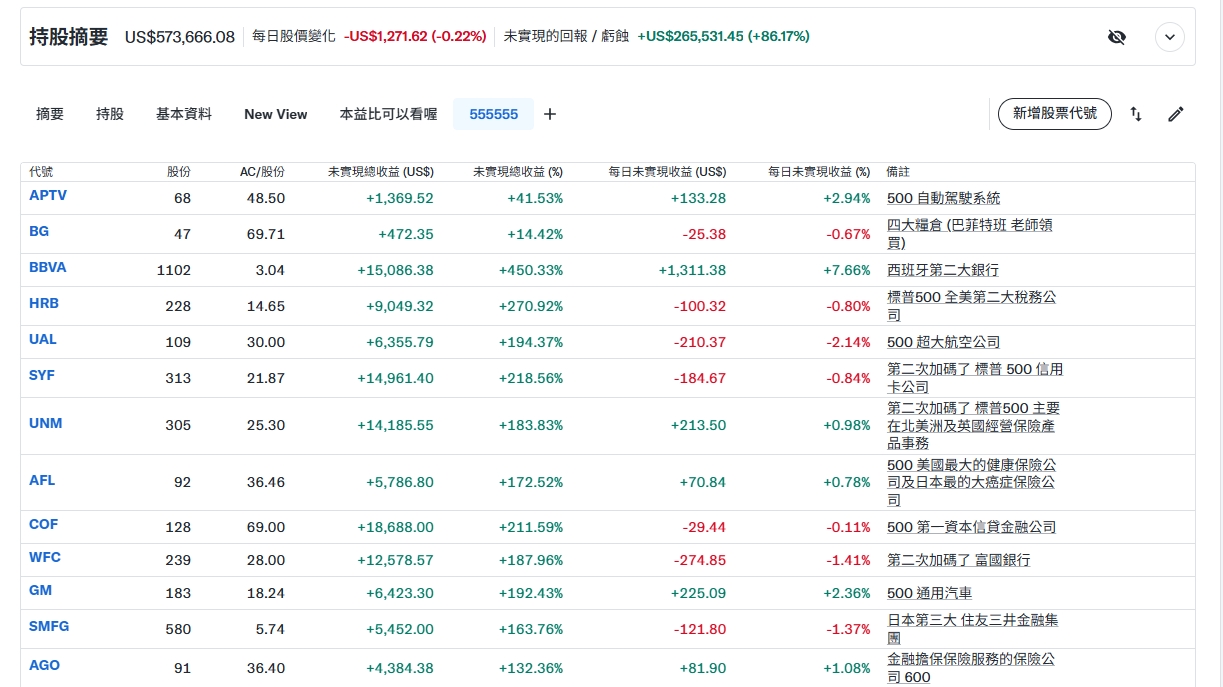Image resolution: width=1223 pixels, height=687 pixels.
Task: Open the WFC ticker link
Action: click(45, 557)
